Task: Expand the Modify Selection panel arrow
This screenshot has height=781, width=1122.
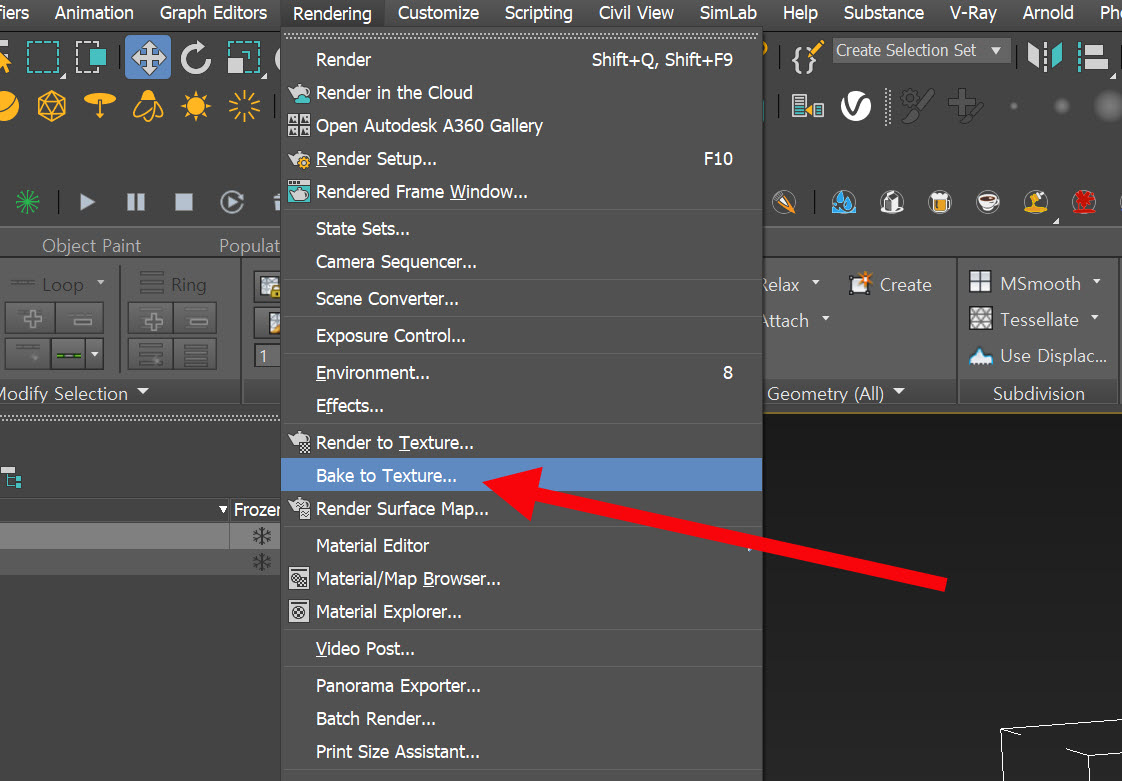Action: click(143, 392)
